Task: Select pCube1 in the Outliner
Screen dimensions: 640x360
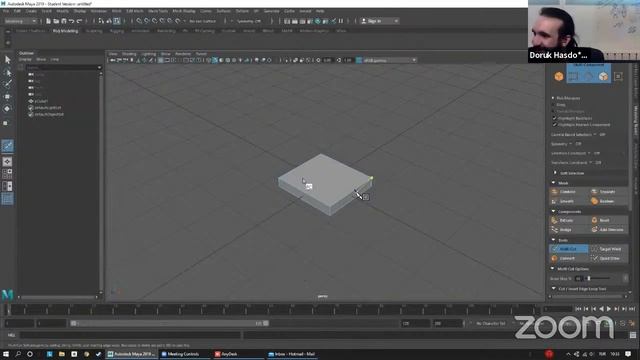Action: (x=41, y=101)
